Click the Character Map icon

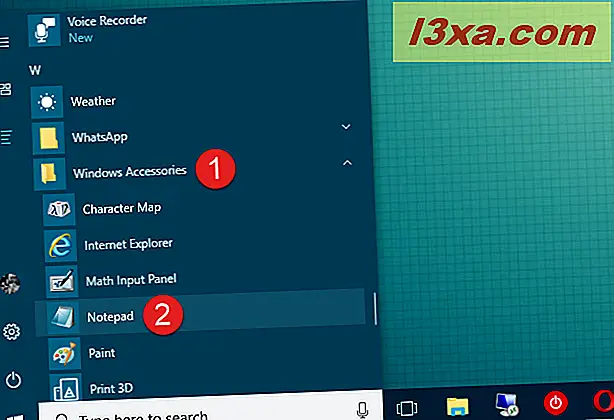tap(59, 209)
